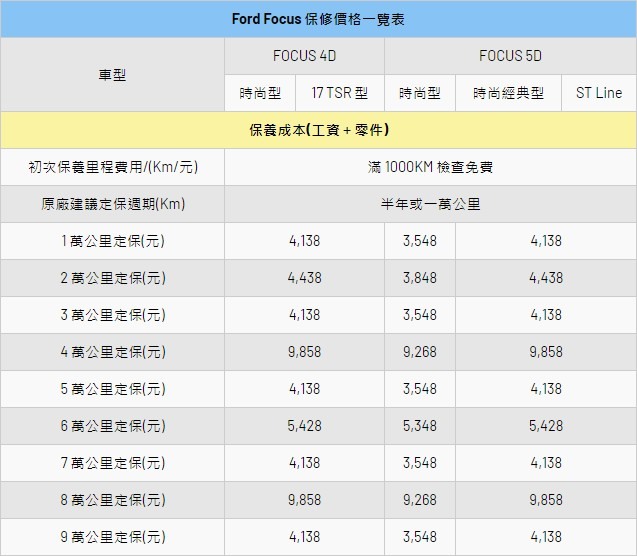Click FOCUS 4D price in 1 萬公里 row
Screen dimensions: 637x556
(x=304, y=241)
